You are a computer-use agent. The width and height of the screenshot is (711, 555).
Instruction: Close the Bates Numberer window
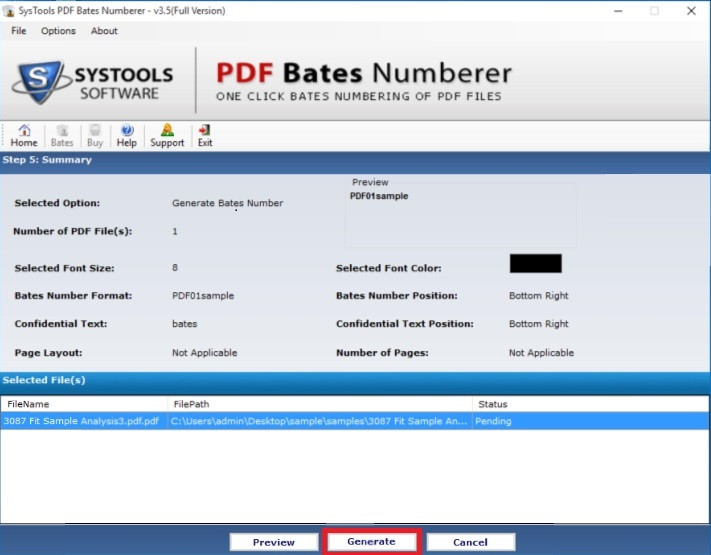tap(691, 11)
